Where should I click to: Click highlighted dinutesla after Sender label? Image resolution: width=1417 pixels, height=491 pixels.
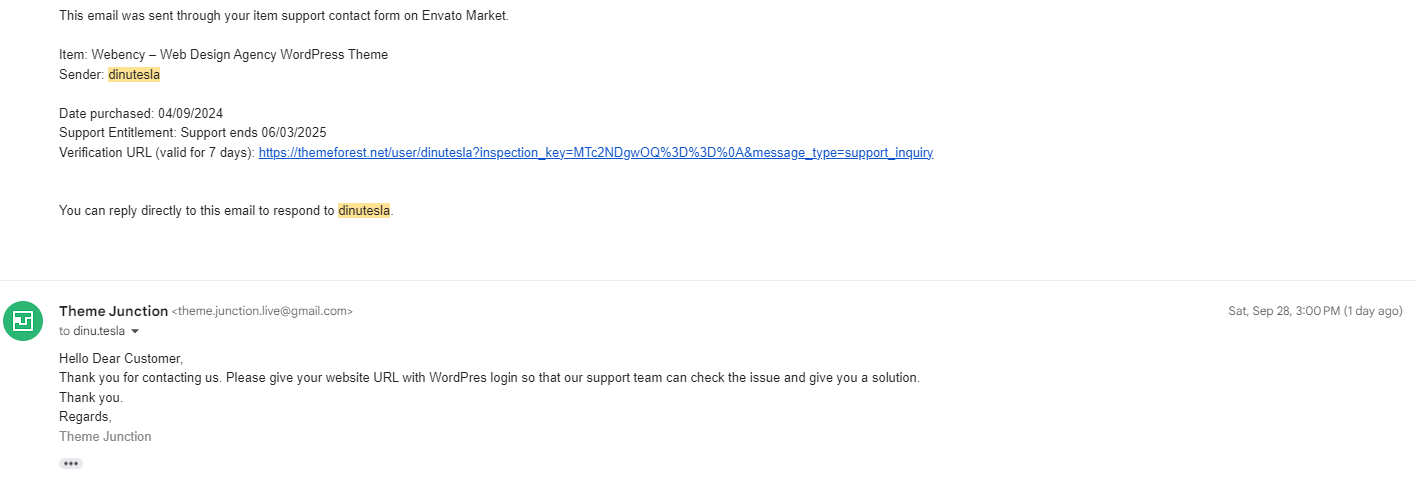pyautogui.click(x=134, y=75)
